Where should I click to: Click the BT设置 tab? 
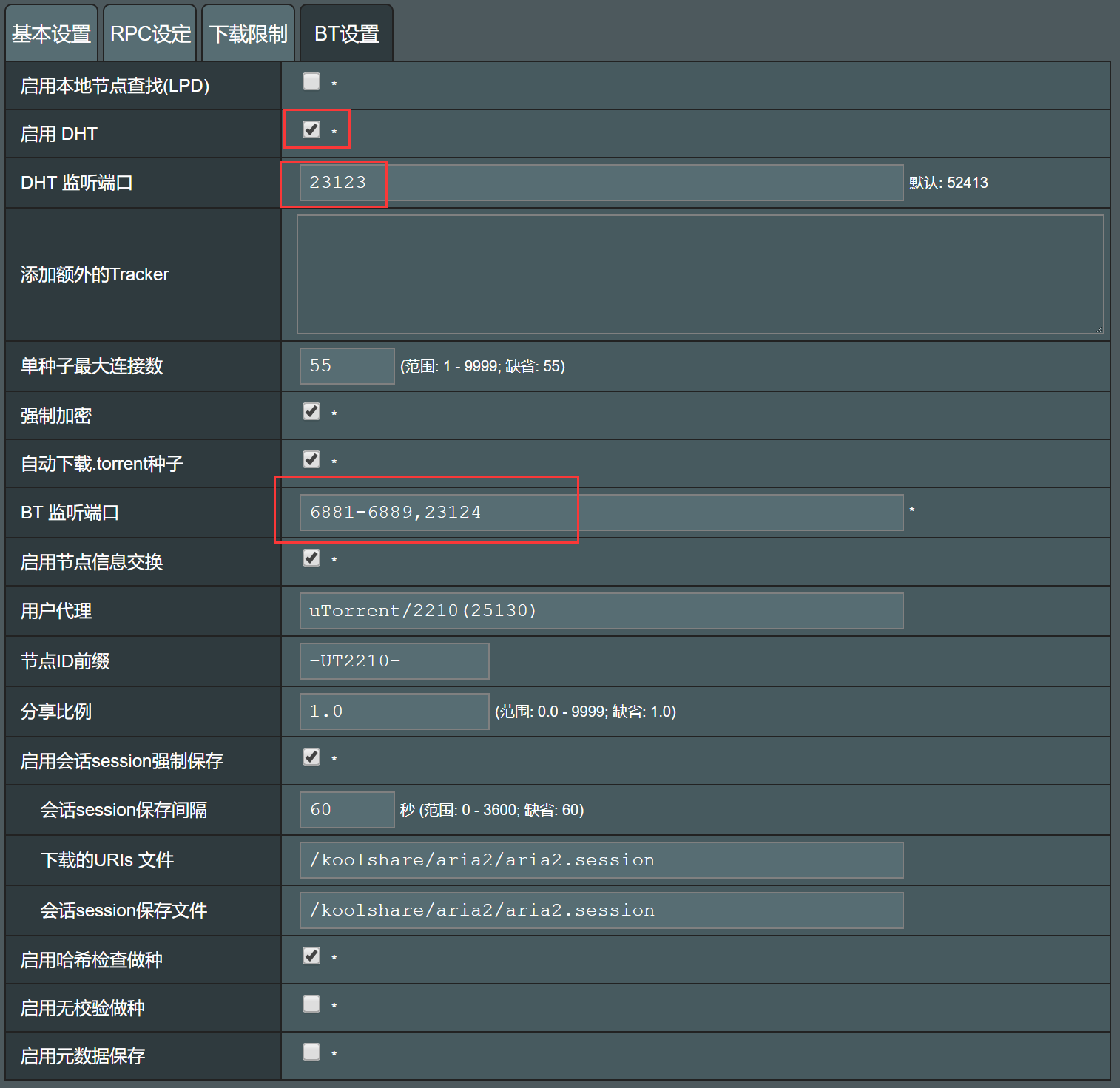[x=346, y=34]
